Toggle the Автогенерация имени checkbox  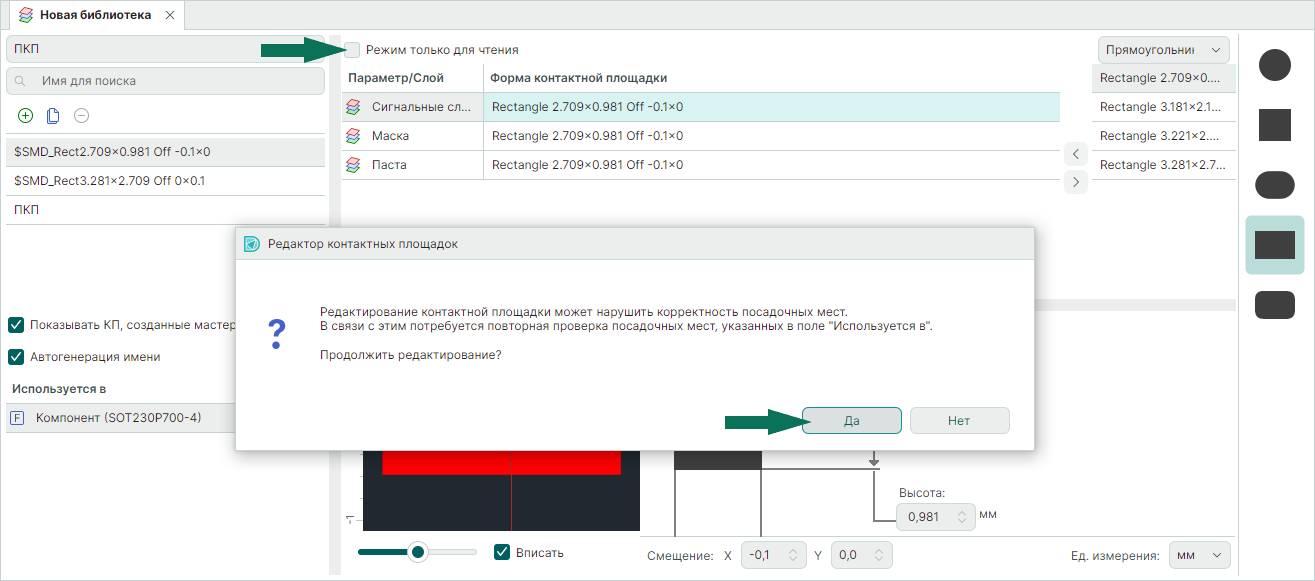pos(16,357)
